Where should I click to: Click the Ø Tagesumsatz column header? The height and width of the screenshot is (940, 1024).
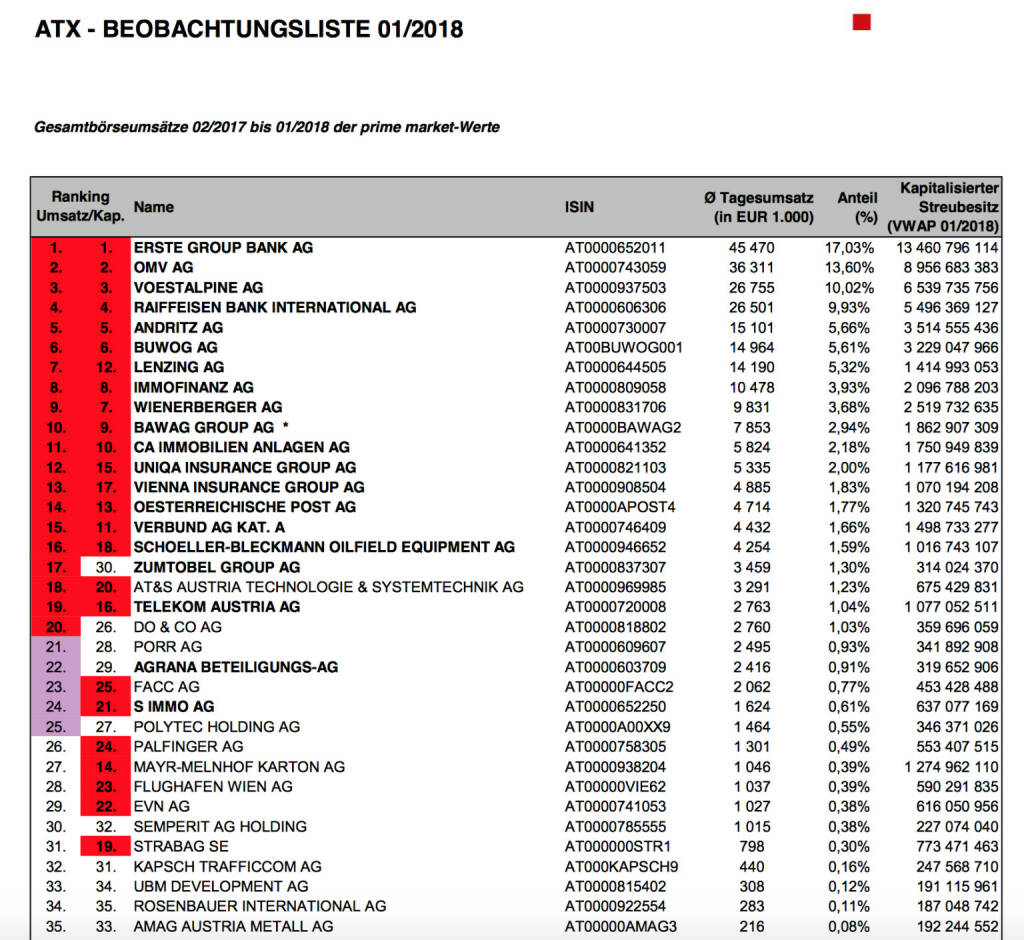click(759, 207)
